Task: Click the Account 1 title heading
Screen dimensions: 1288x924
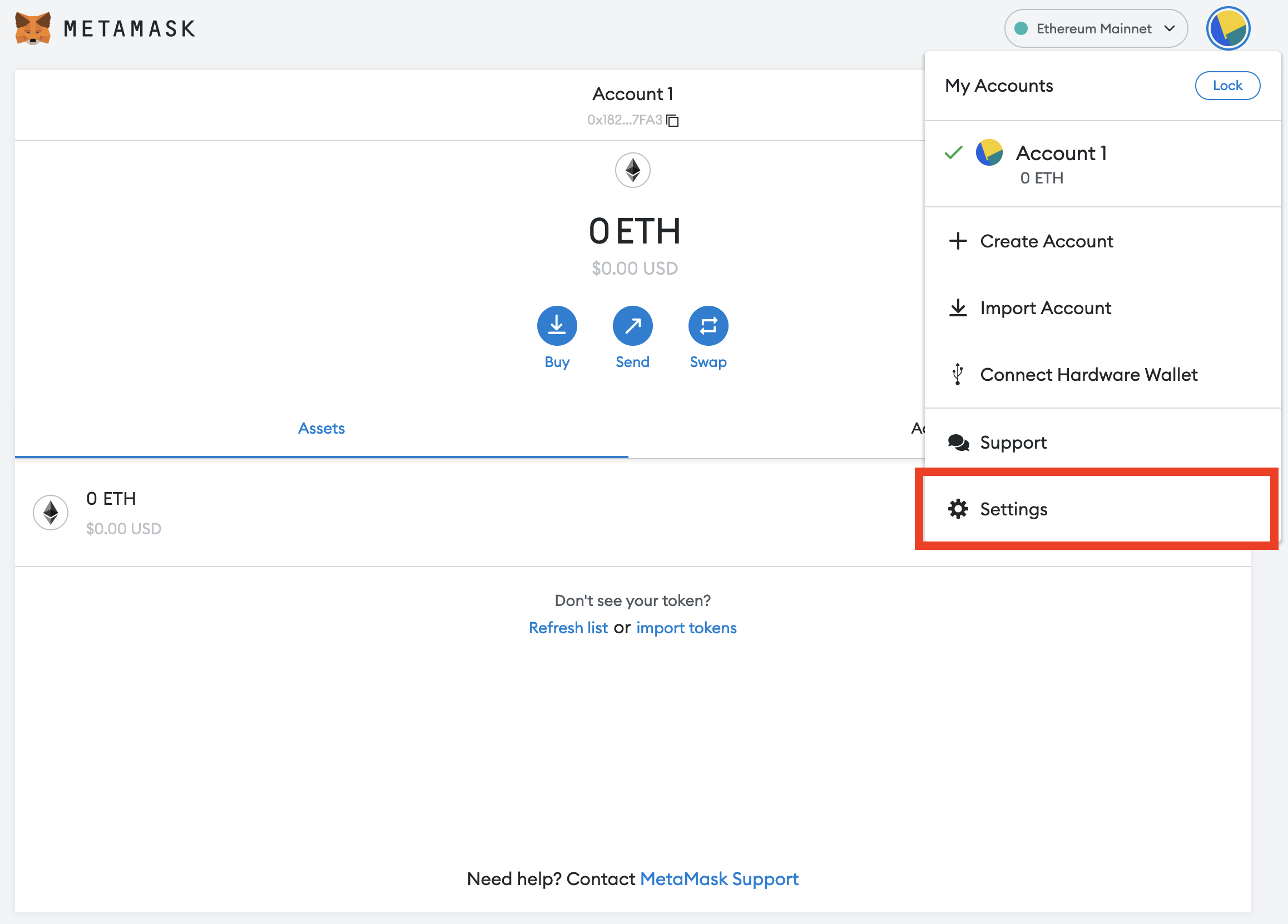Action: pyautogui.click(x=633, y=93)
